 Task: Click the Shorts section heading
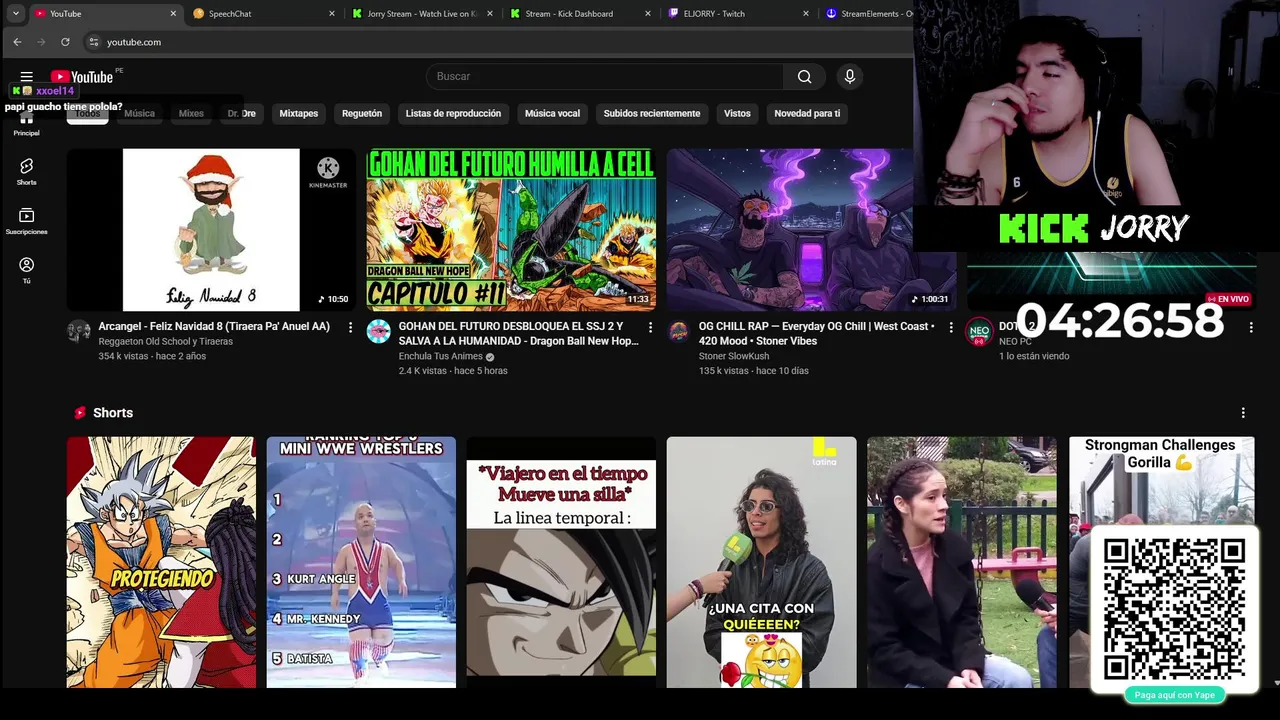pos(112,413)
